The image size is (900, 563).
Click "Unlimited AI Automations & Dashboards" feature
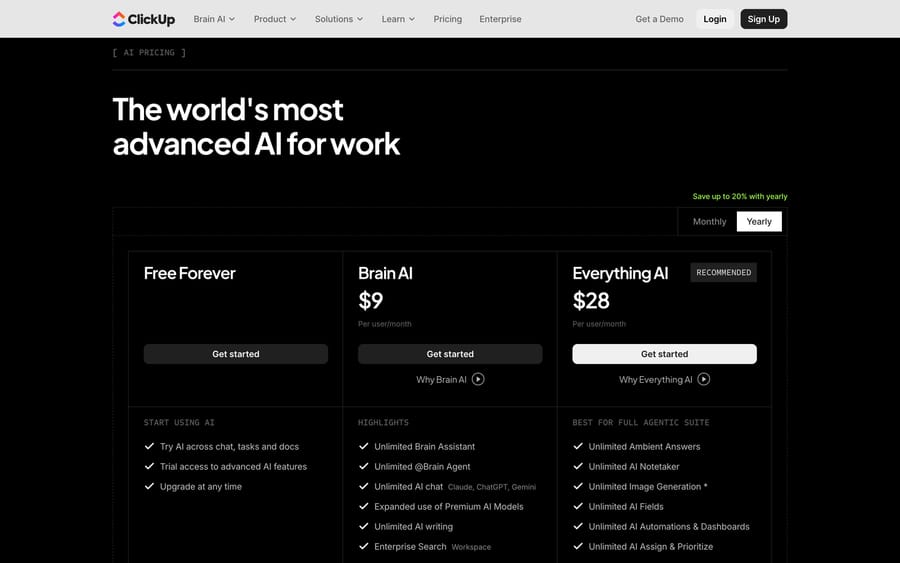point(669,527)
